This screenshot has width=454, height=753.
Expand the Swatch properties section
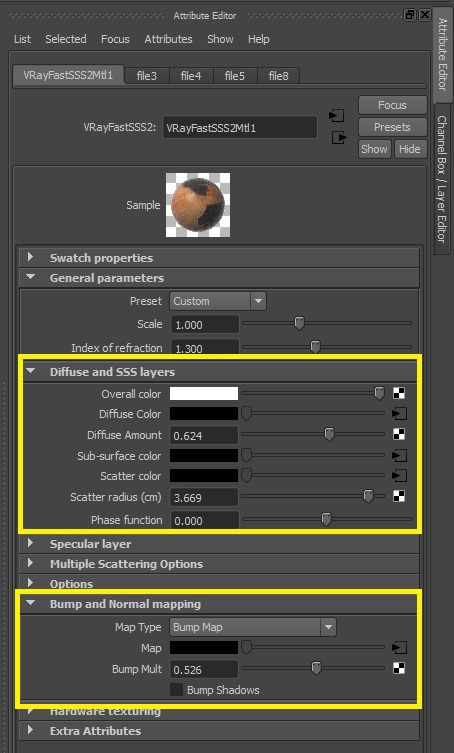click(30, 257)
